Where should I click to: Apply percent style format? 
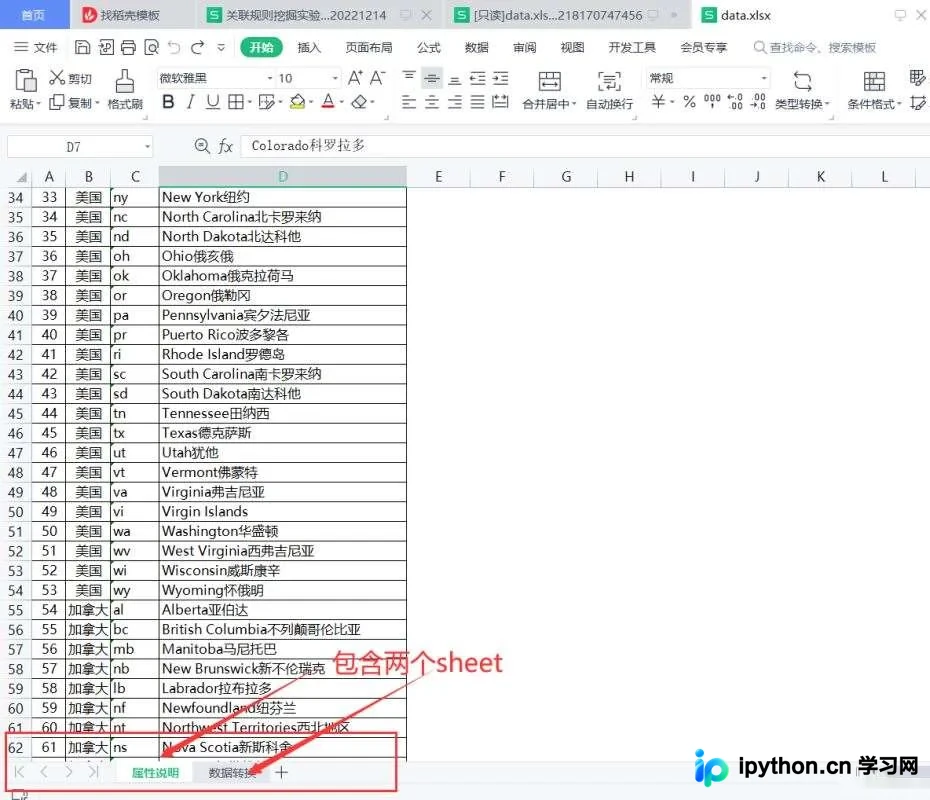click(689, 102)
